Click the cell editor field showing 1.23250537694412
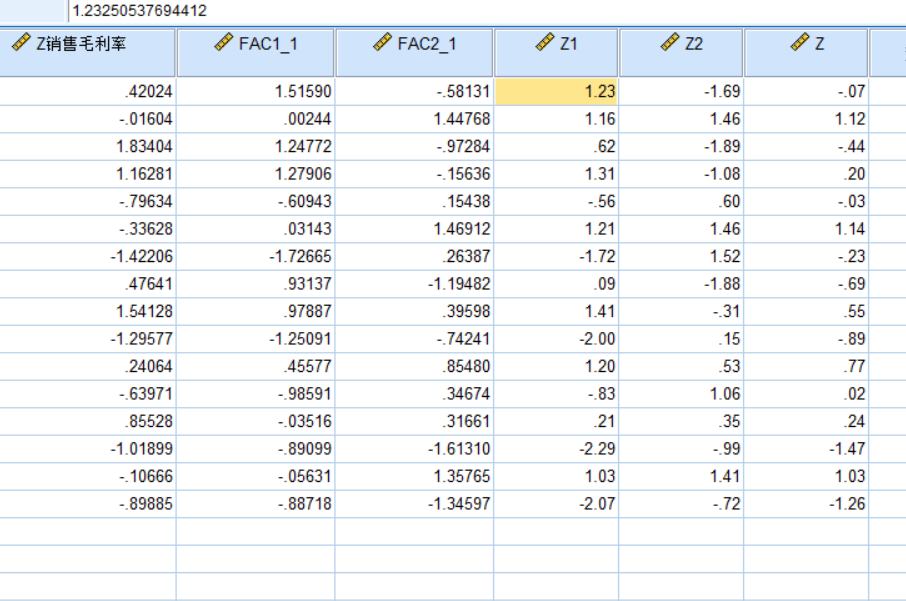This screenshot has height=601, width=906. 485,11
